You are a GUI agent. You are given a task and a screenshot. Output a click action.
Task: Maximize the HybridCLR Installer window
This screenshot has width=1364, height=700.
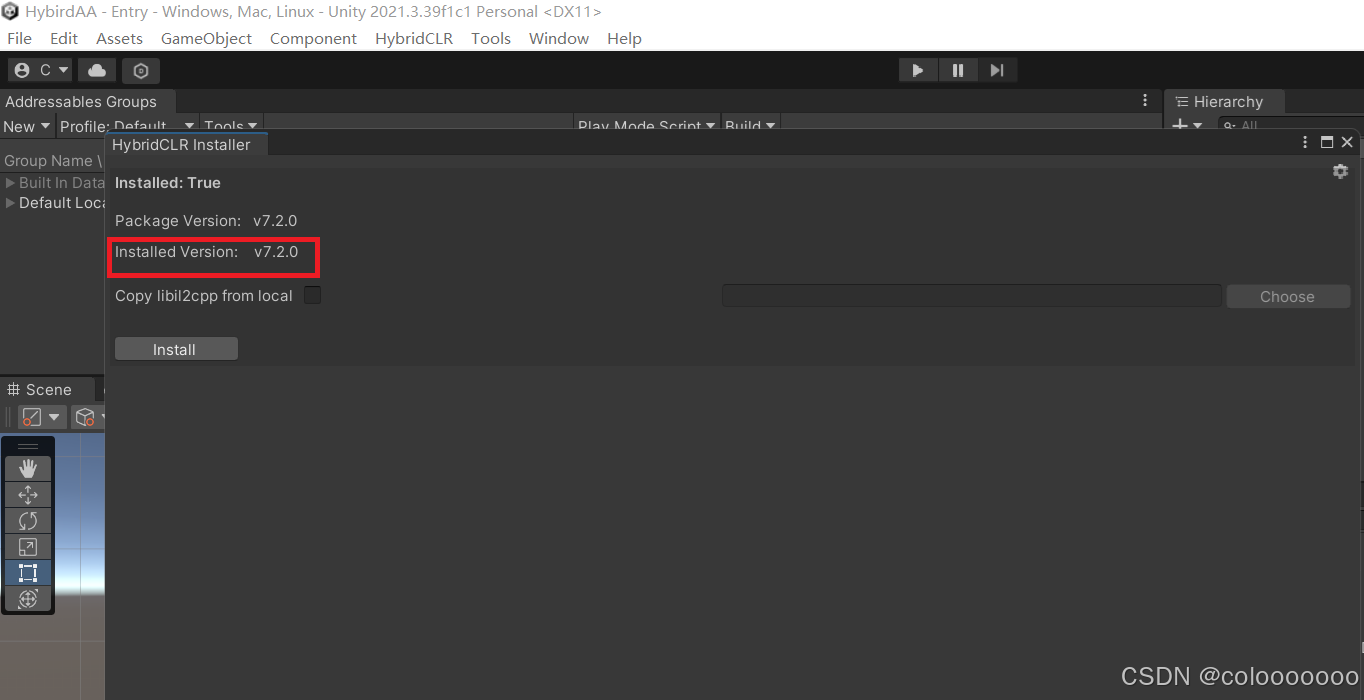(x=1327, y=143)
